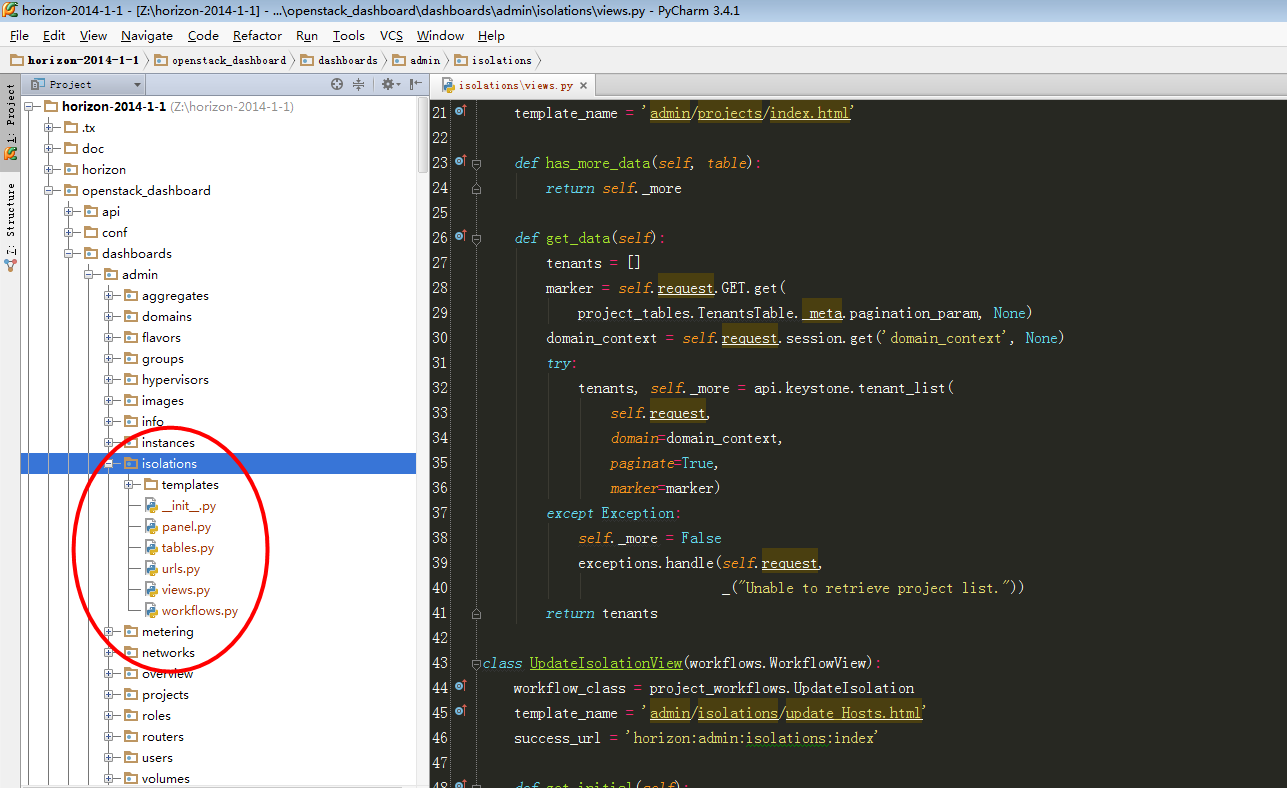1287x788 pixels.
Task: Click the Scroll from Source target icon
Action: 337,85
